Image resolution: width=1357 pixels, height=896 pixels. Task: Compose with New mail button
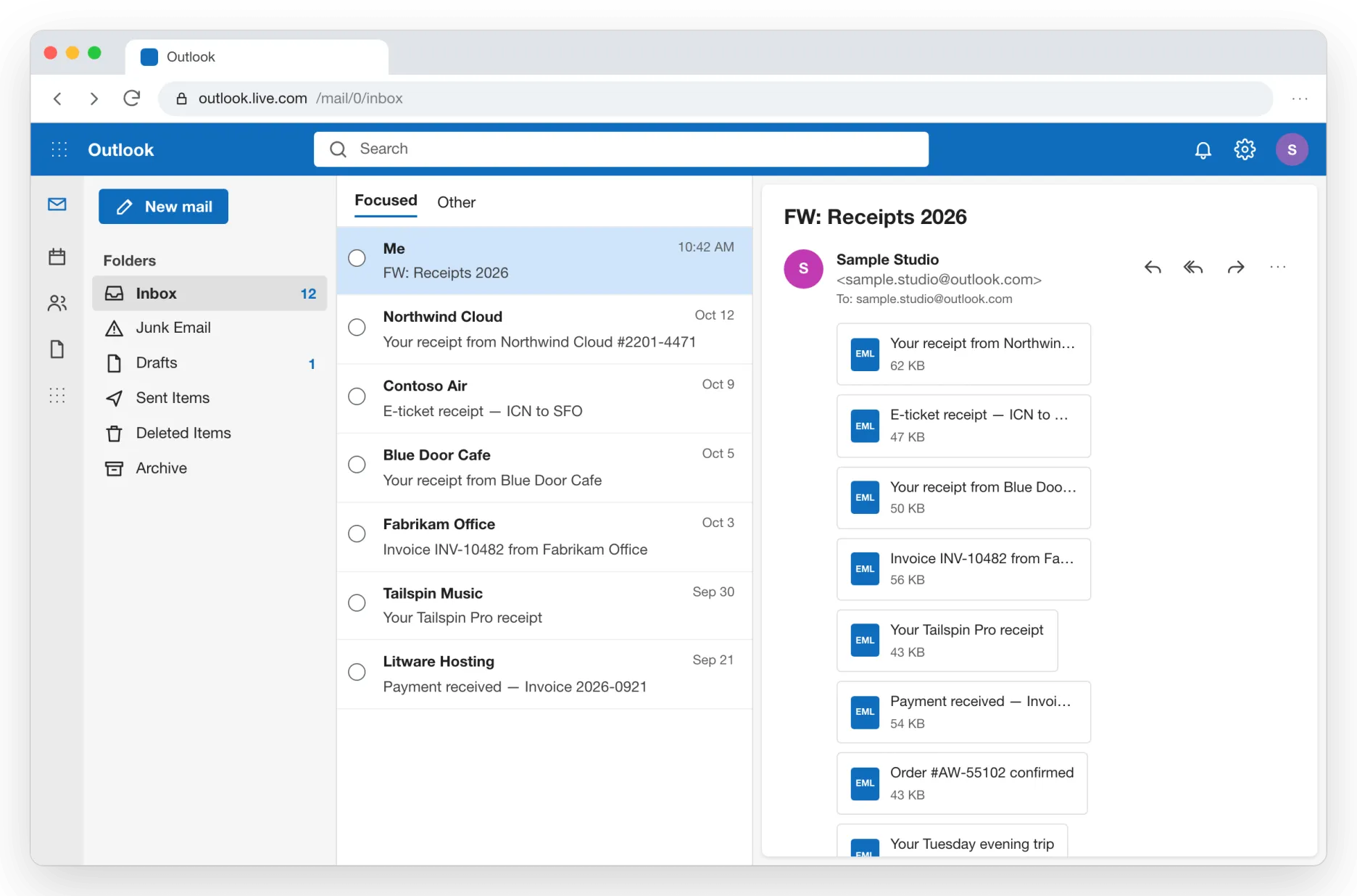163,207
